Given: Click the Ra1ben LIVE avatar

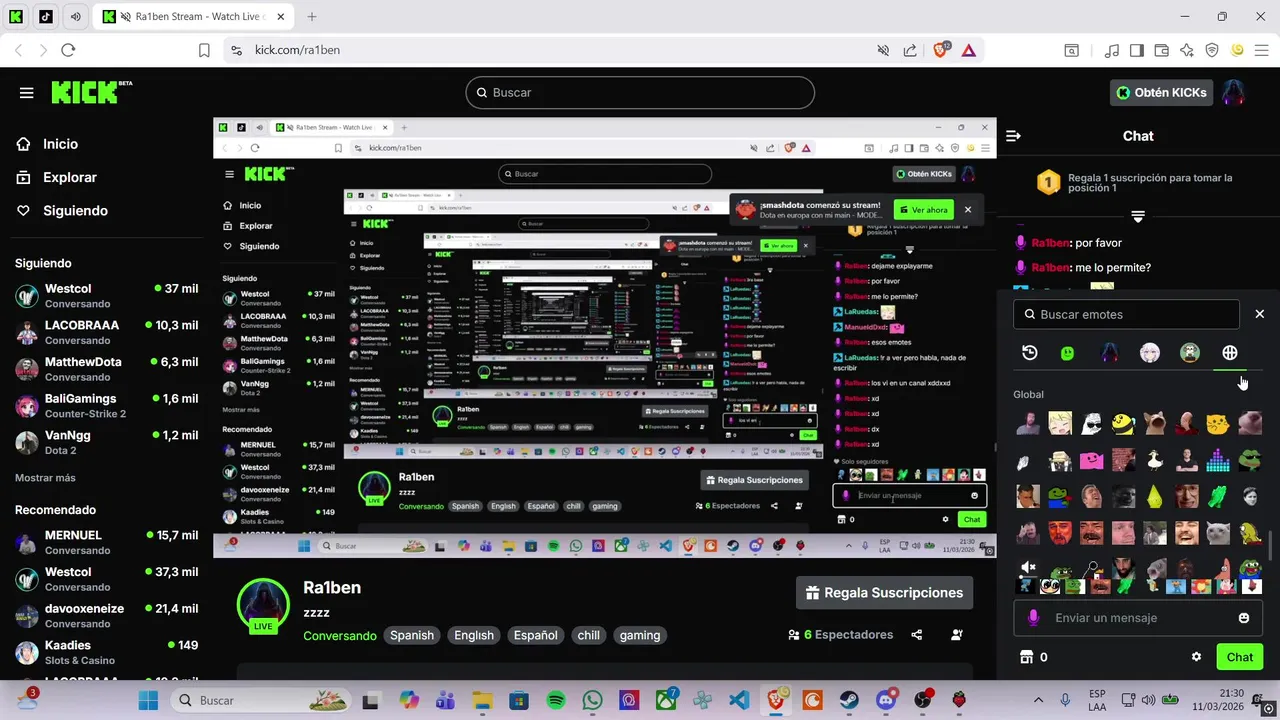Looking at the screenshot, I should point(263,604).
